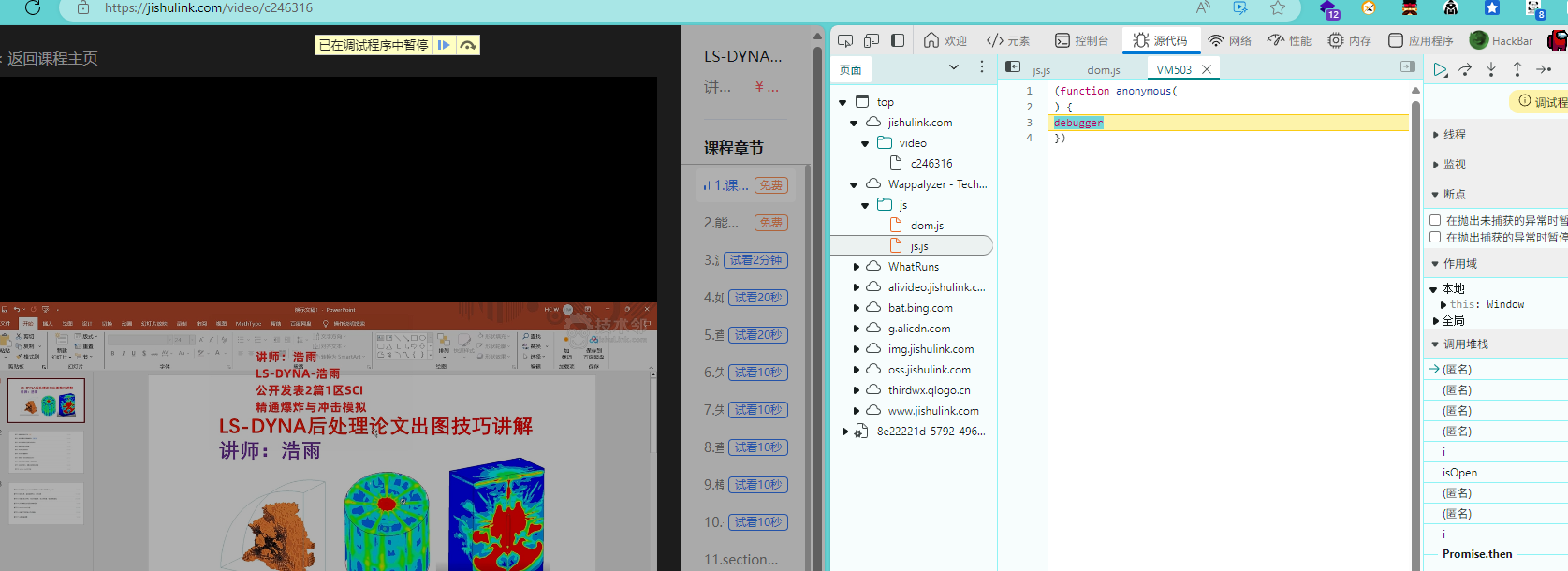
Task: Toggle DevTools sidebar dock icon
Action: [x=898, y=40]
